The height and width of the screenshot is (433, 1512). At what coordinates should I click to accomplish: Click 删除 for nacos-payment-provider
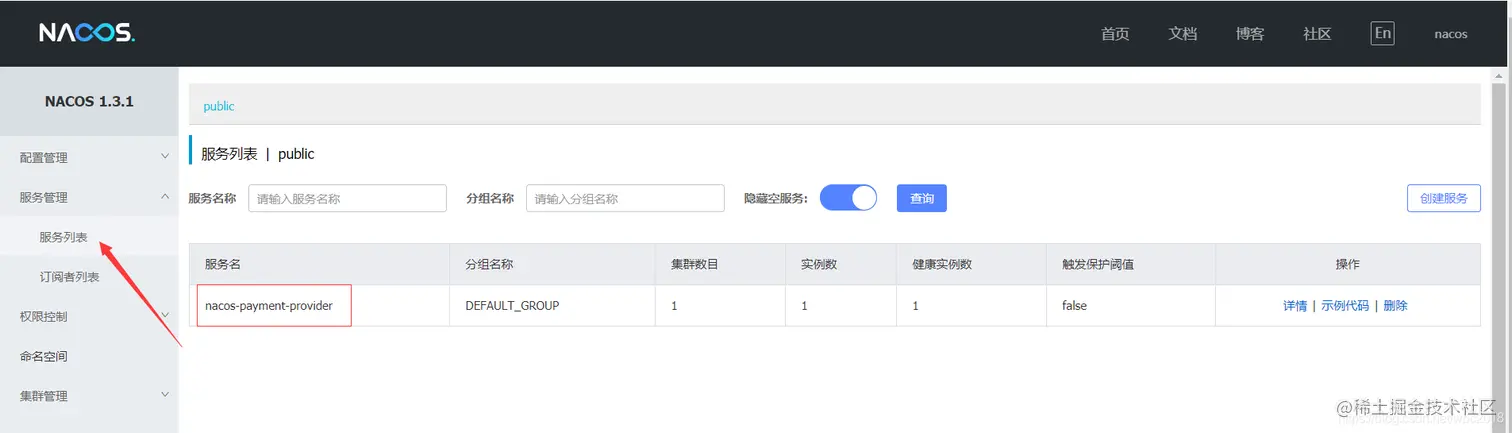1395,306
